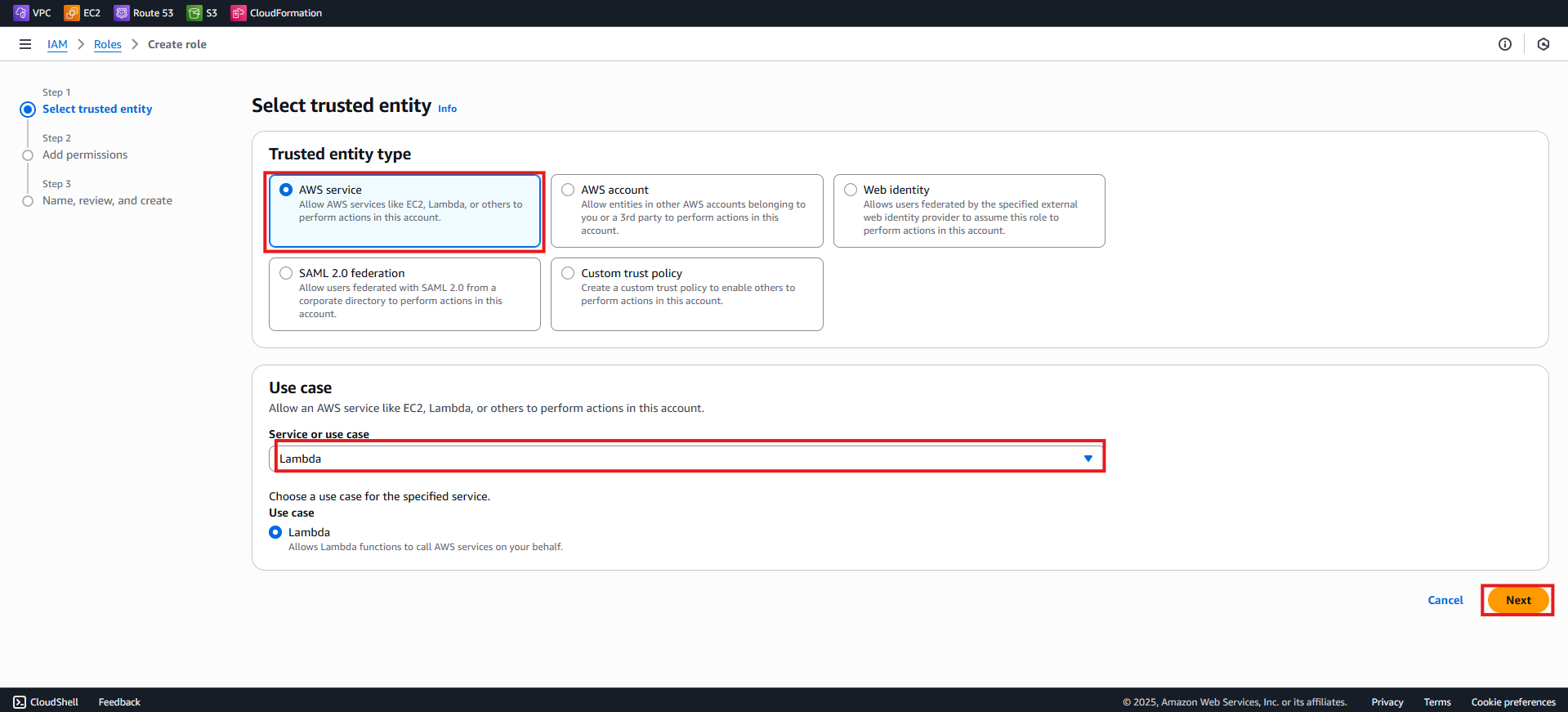1568x712 pixels.
Task: Click the Create role breadcrumb text
Action: 177,44
